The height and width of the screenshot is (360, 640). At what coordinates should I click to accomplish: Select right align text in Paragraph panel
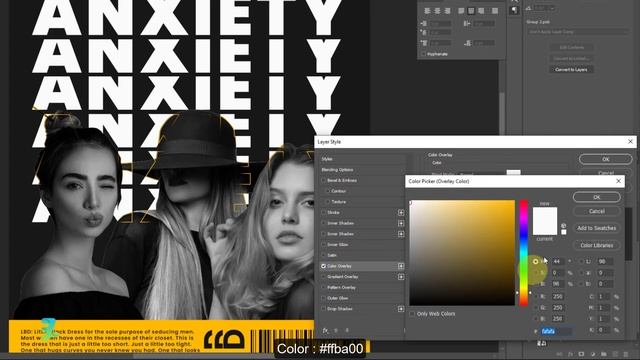point(447,11)
